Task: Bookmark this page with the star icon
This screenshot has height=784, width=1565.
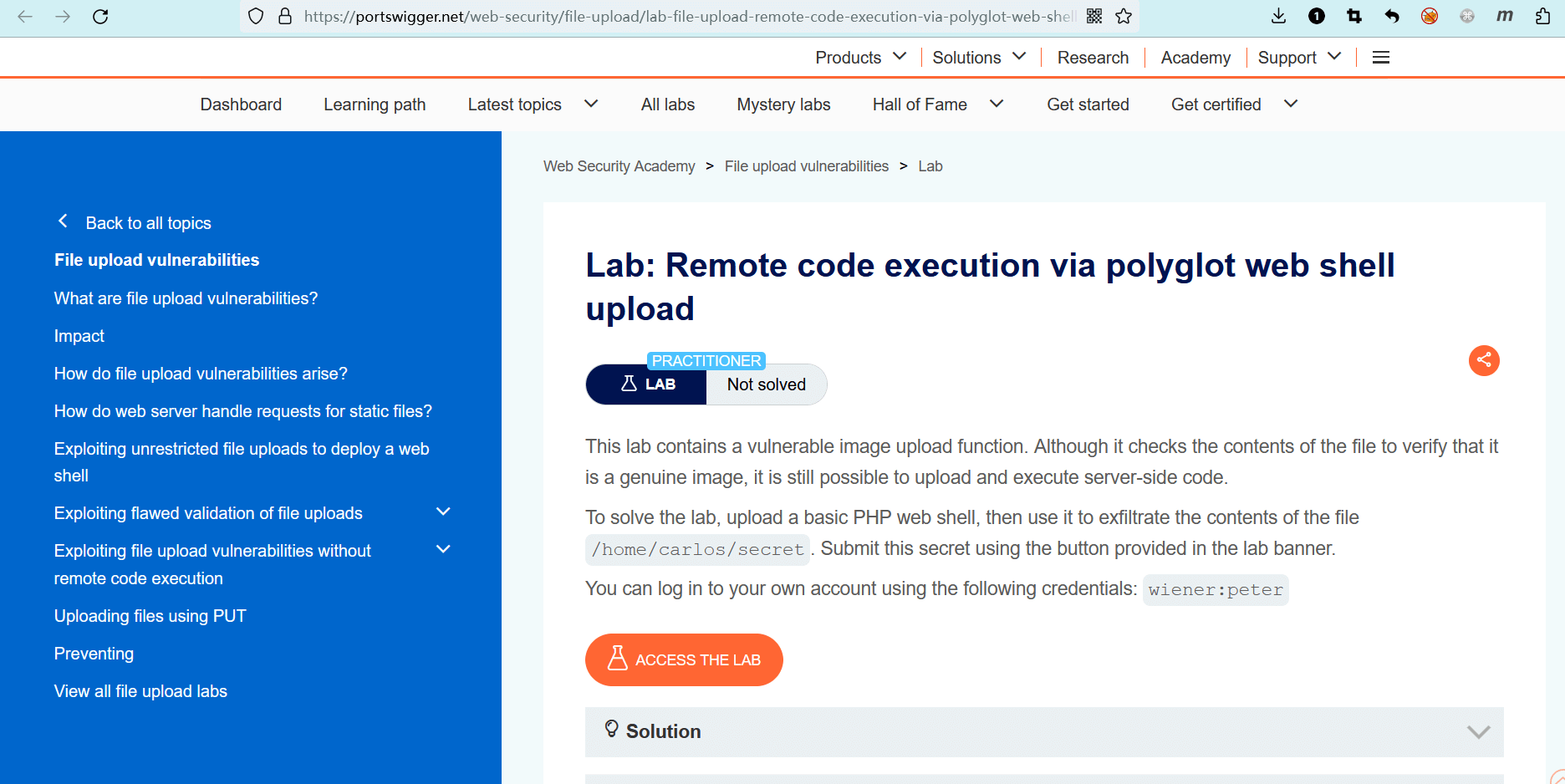Action: 1124,17
